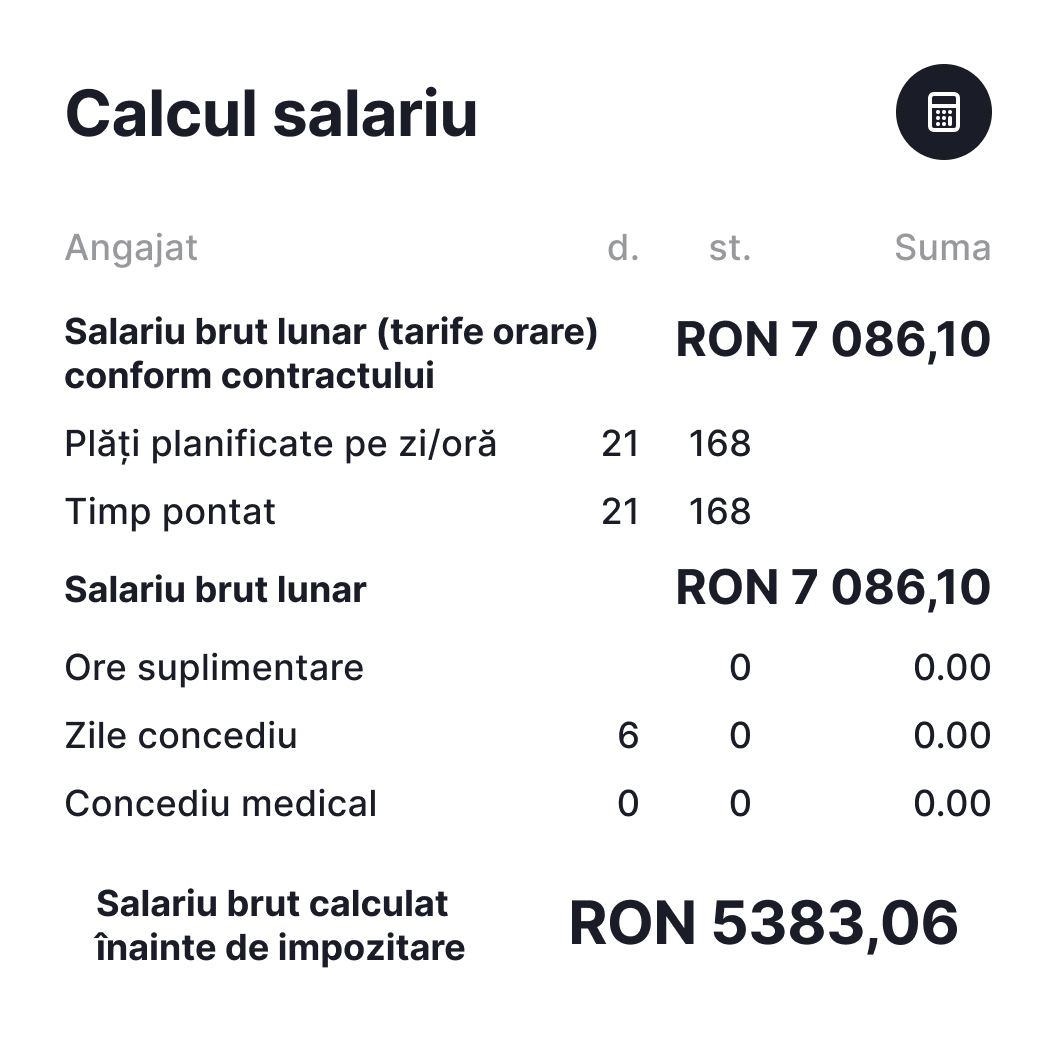This screenshot has width=1056, height=1064.
Task: Click the Timp pontat hours value 168
Action: 719,512
